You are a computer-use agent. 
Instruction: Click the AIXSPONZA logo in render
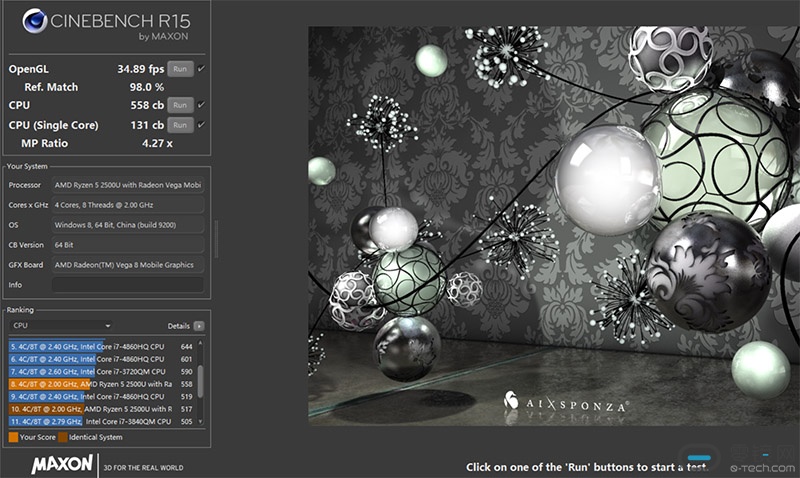coord(566,402)
